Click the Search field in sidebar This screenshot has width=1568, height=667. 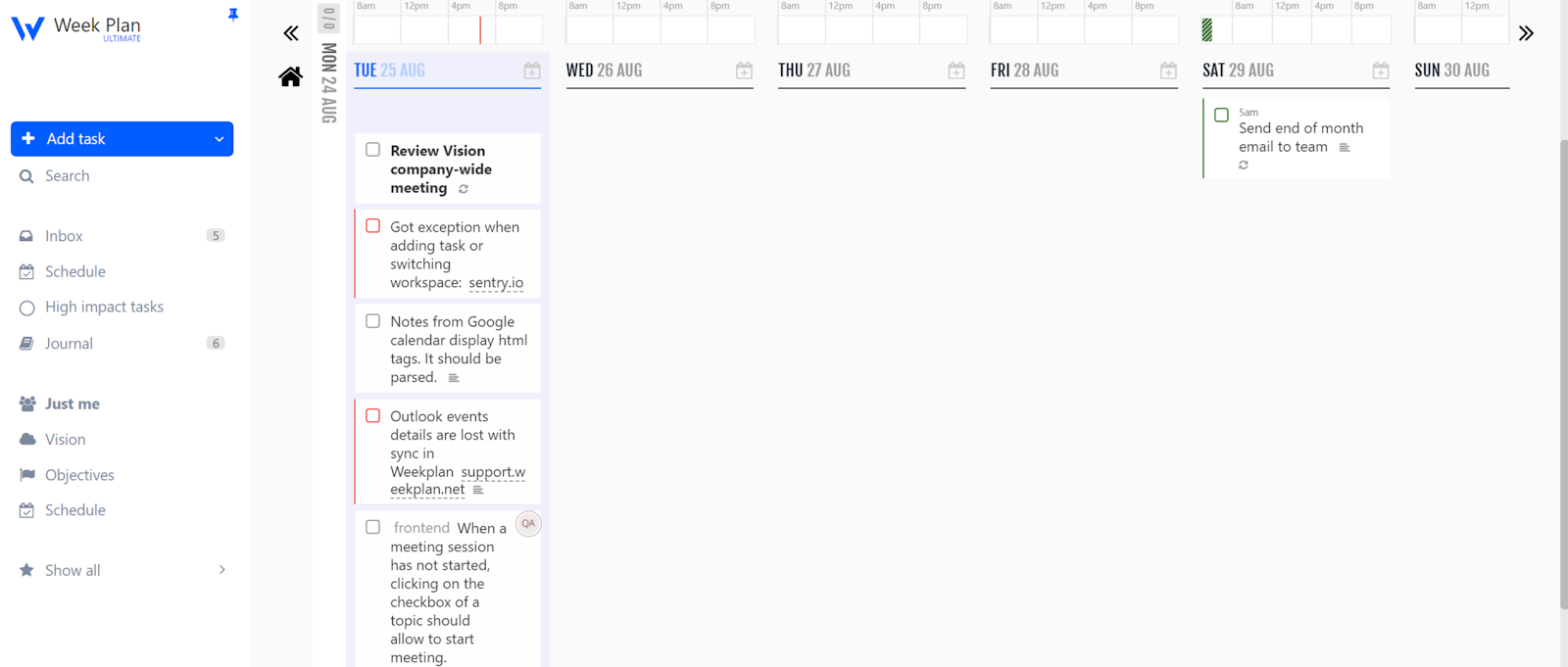coord(68,176)
